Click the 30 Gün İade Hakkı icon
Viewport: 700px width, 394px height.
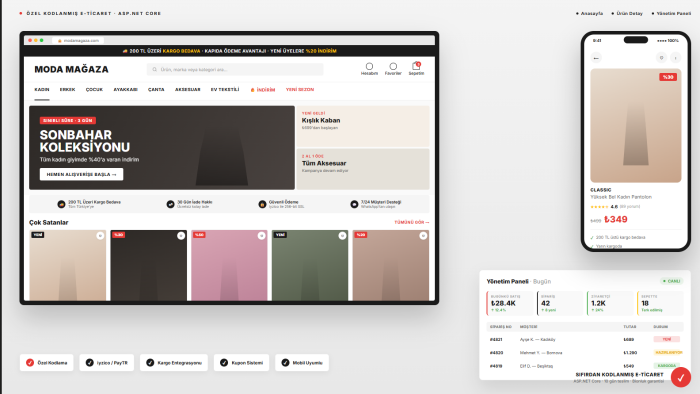tap(170, 204)
